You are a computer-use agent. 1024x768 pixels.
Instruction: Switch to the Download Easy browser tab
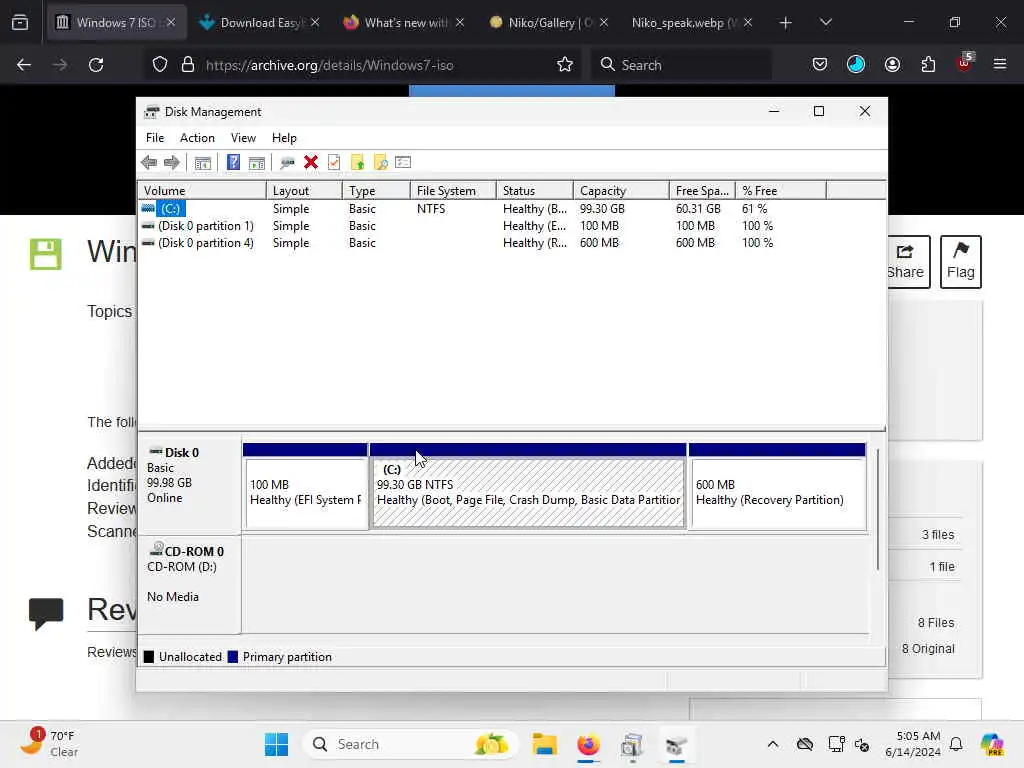pos(260,23)
